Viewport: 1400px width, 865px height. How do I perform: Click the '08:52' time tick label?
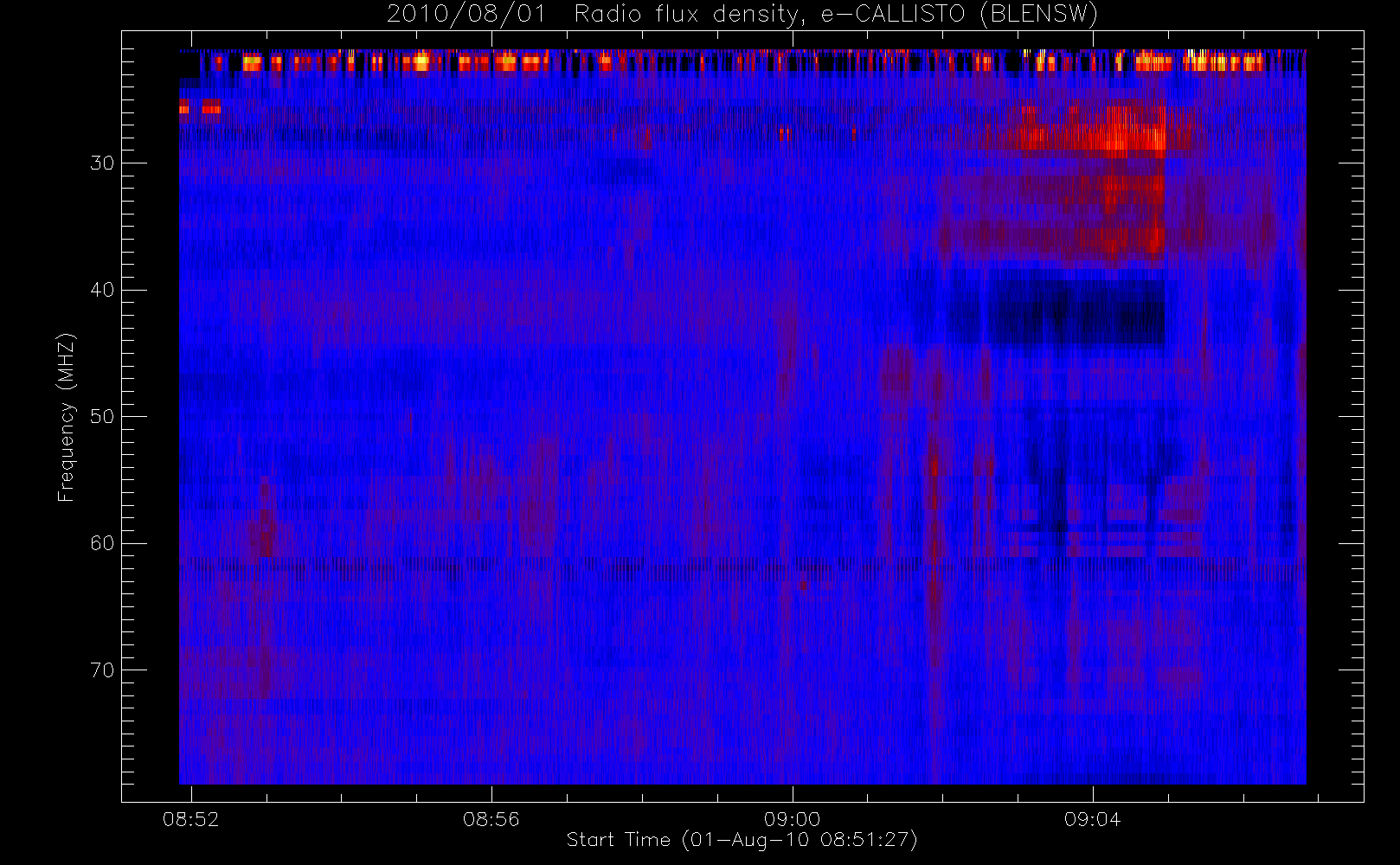point(191,819)
